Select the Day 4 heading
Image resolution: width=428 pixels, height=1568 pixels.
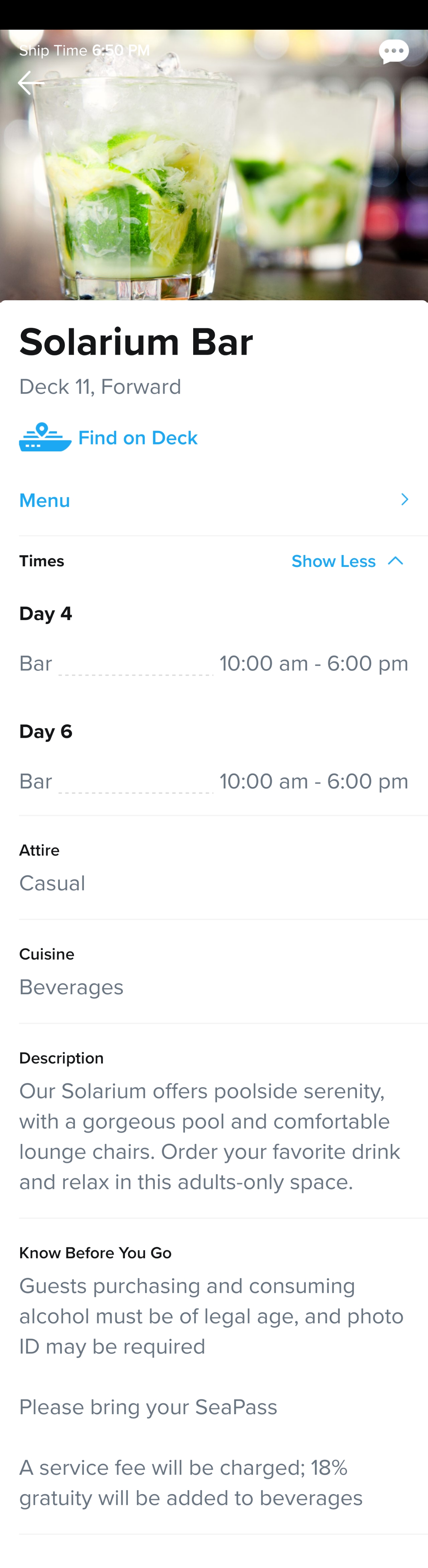tap(46, 613)
